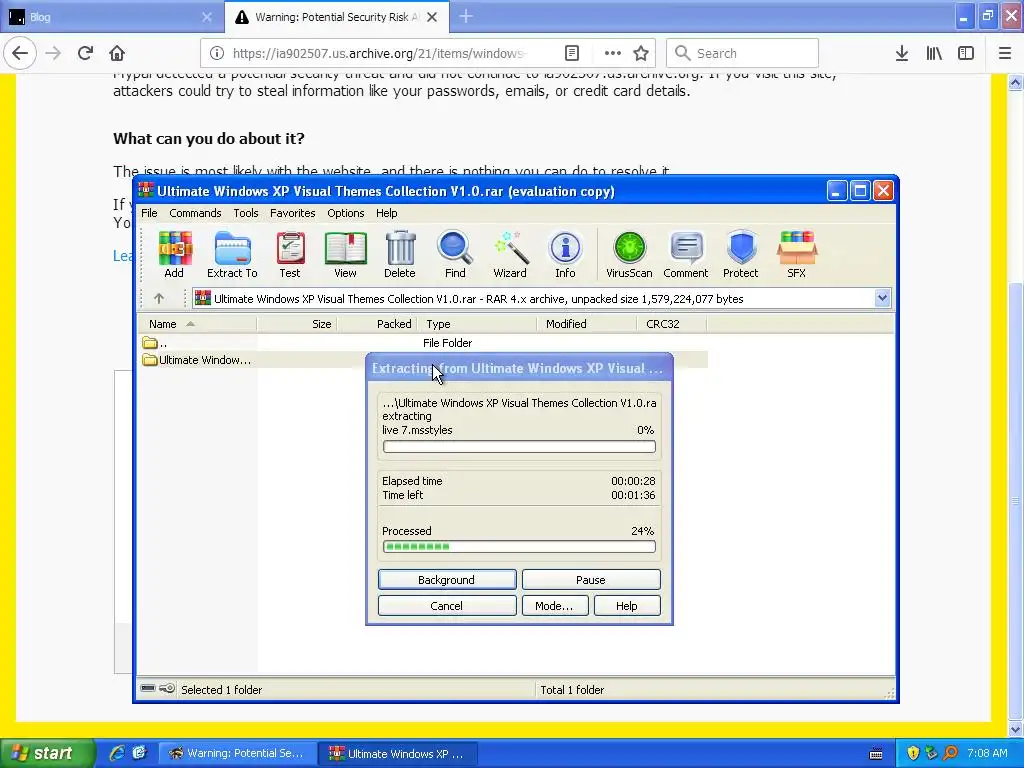1024x768 pixels.
Task: Click the 'Selected 1 folder' status text
Action: tap(221, 690)
